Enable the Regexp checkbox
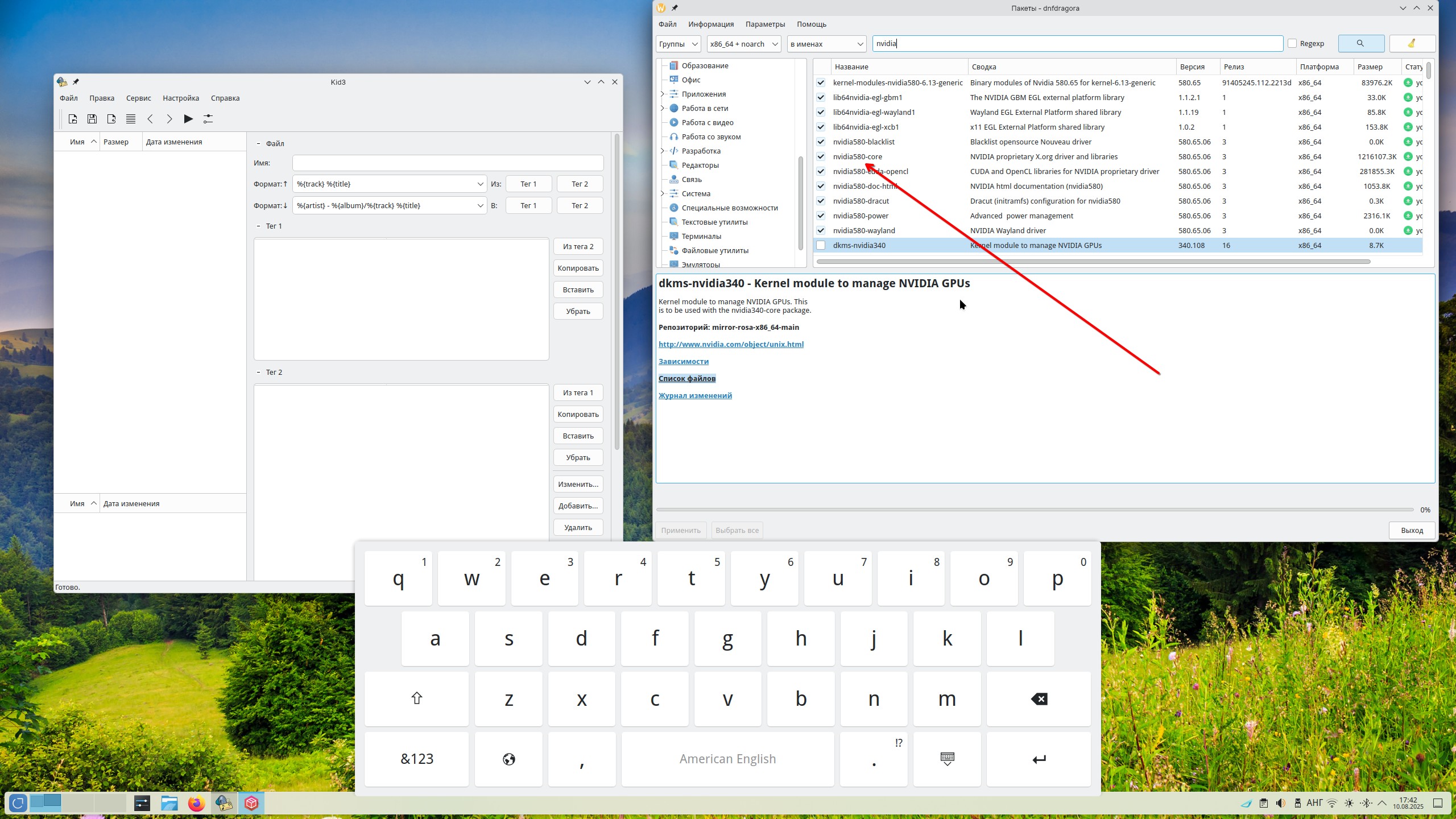The width and height of the screenshot is (1456, 819). tap(1292, 43)
